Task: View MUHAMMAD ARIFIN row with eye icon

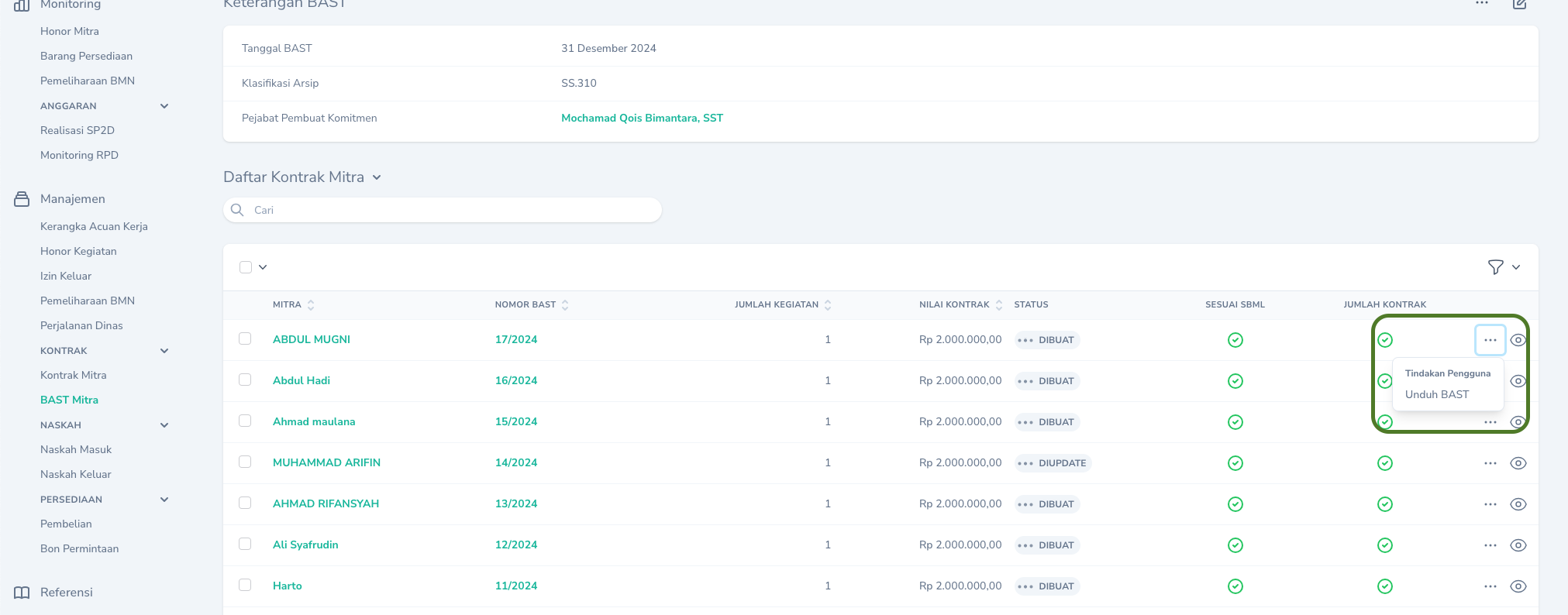Action: (1518, 463)
